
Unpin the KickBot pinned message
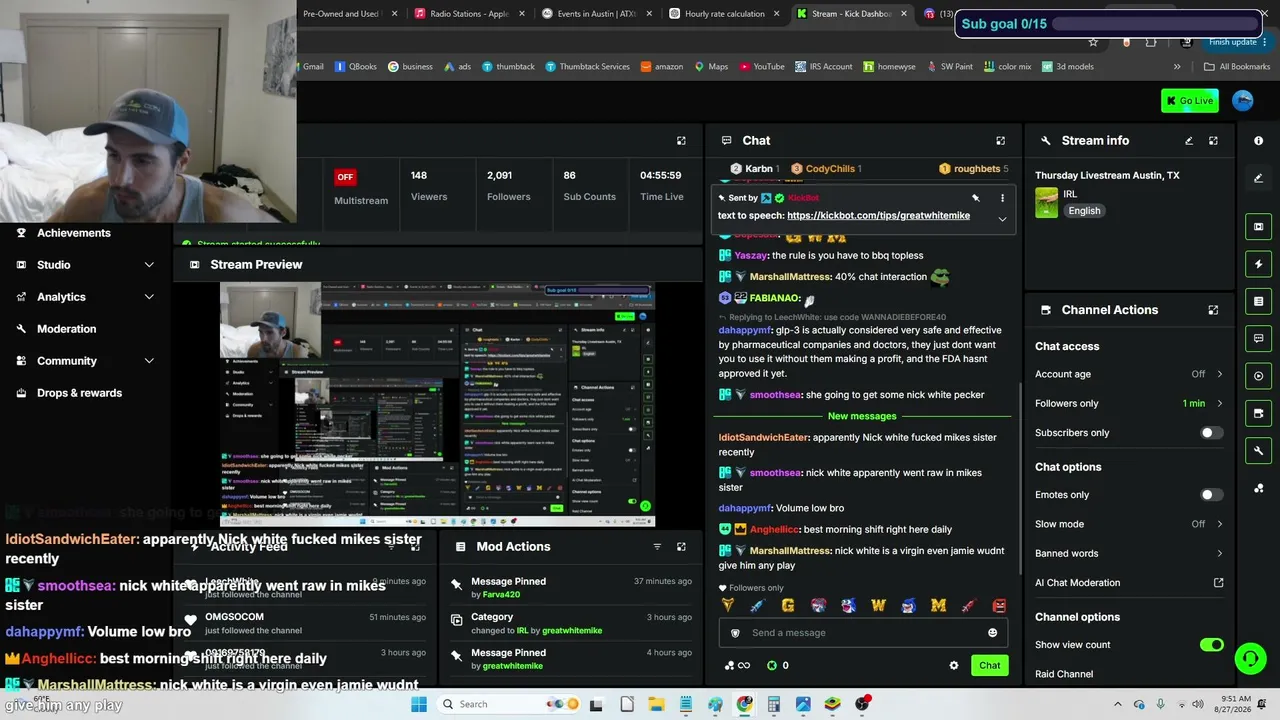click(976, 198)
